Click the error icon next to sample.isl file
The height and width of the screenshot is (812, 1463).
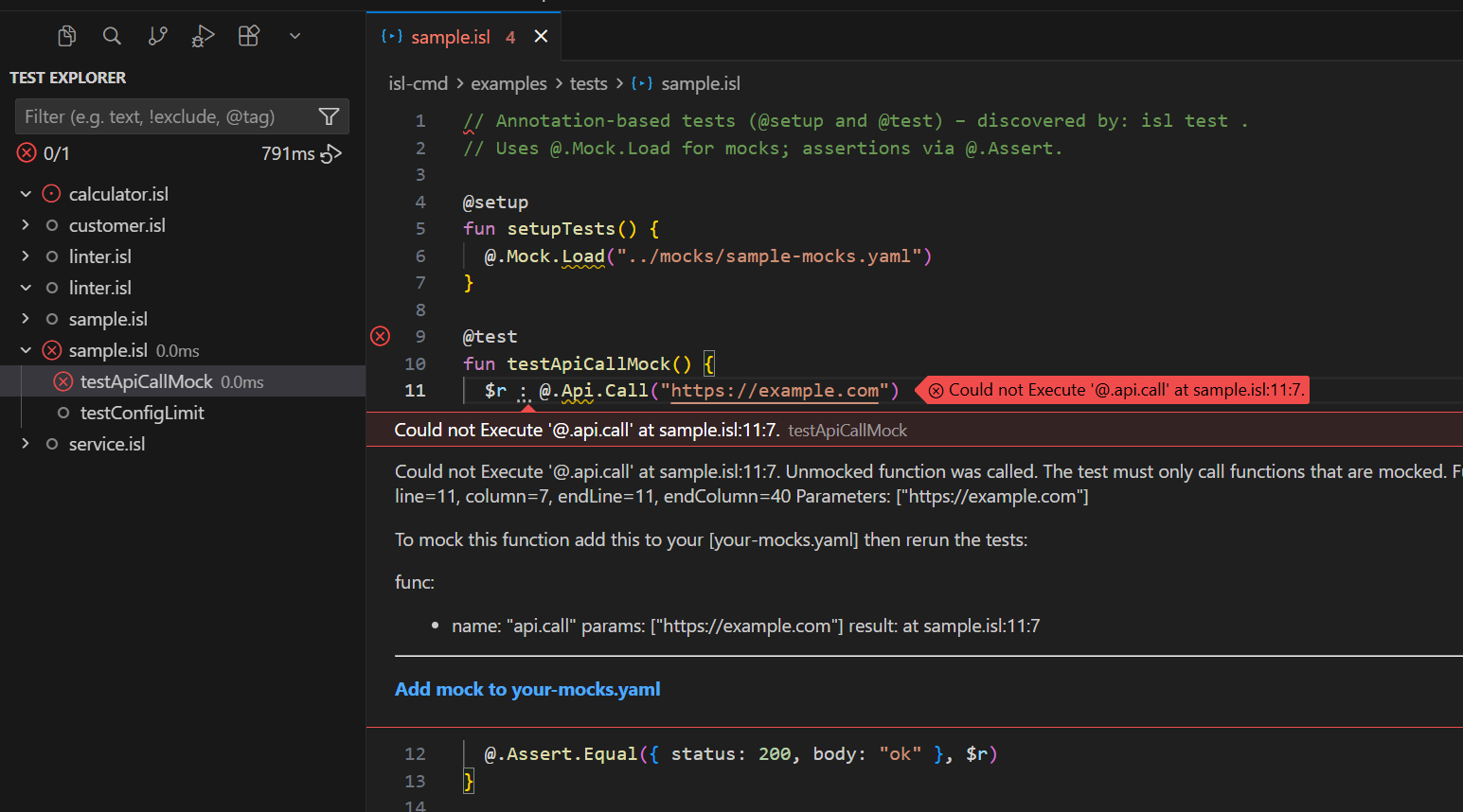(x=51, y=350)
